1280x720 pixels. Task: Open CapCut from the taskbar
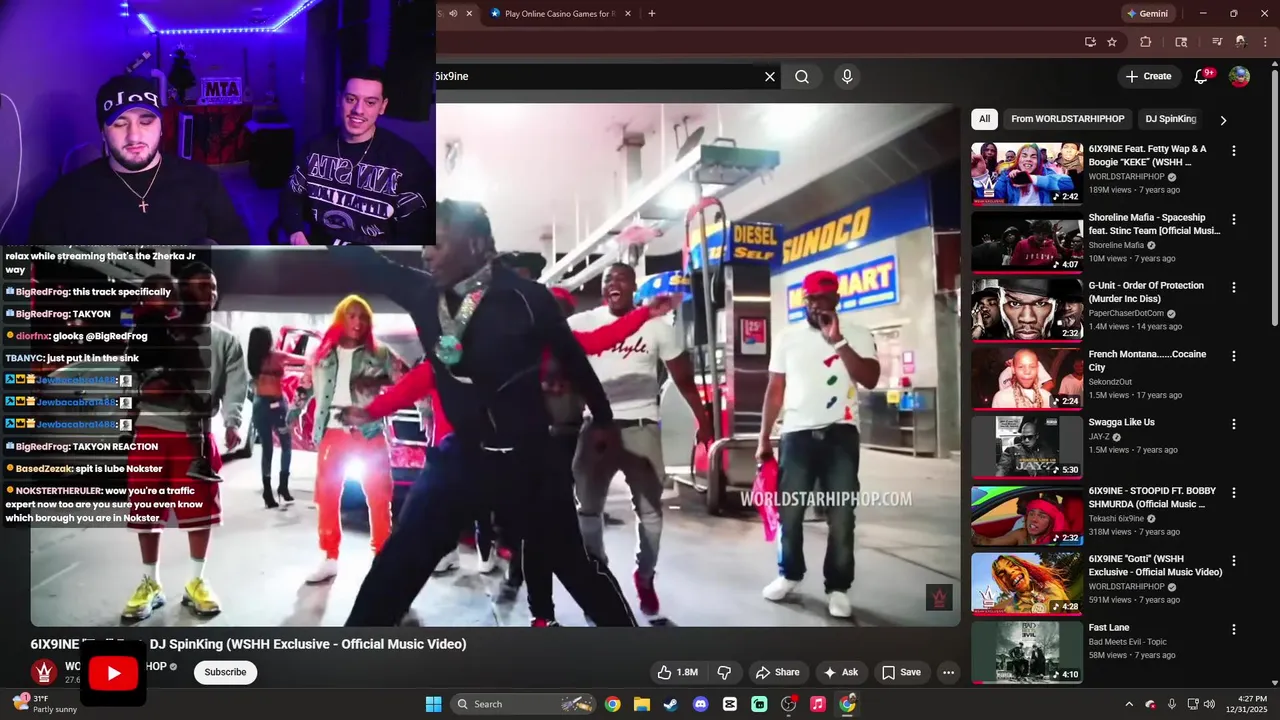(730, 704)
